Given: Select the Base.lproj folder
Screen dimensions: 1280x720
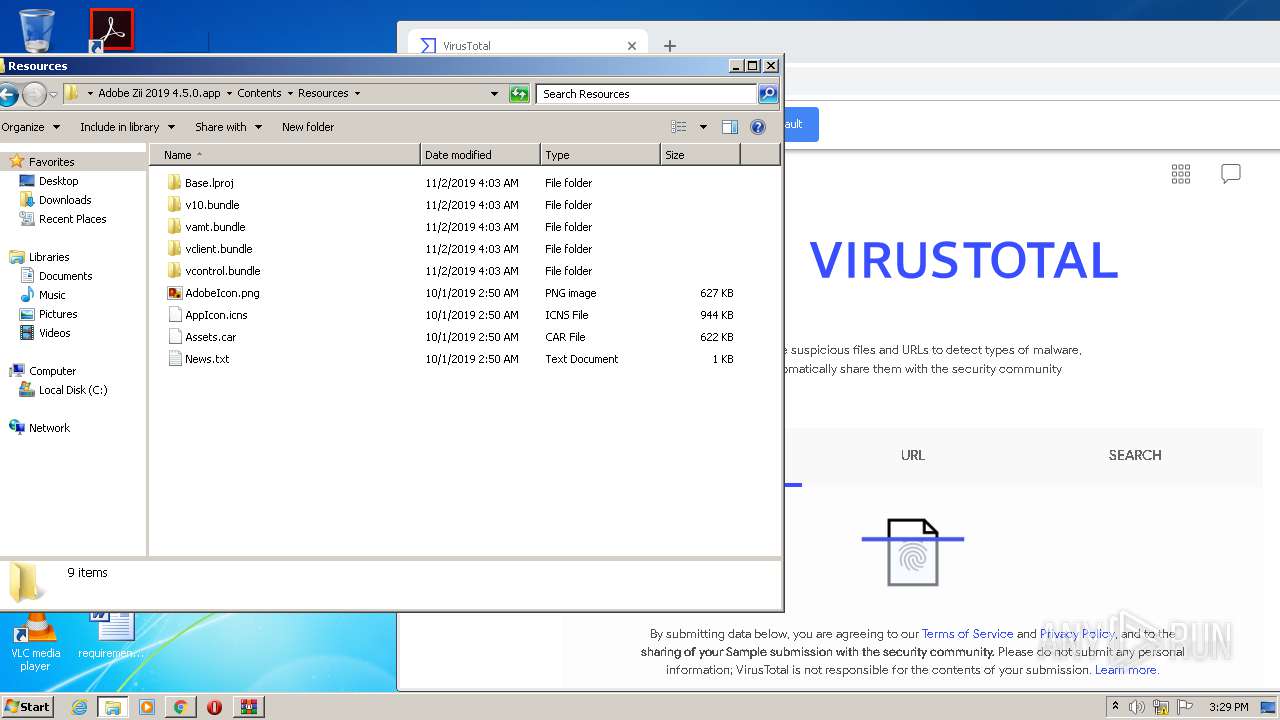Looking at the screenshot, I should (x=209, y=183).
